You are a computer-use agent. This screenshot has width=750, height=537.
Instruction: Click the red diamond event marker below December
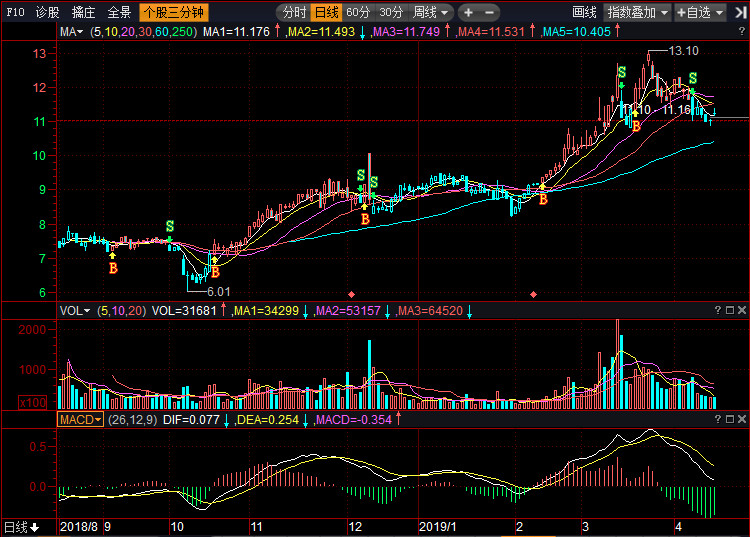(x=351, y=294)
